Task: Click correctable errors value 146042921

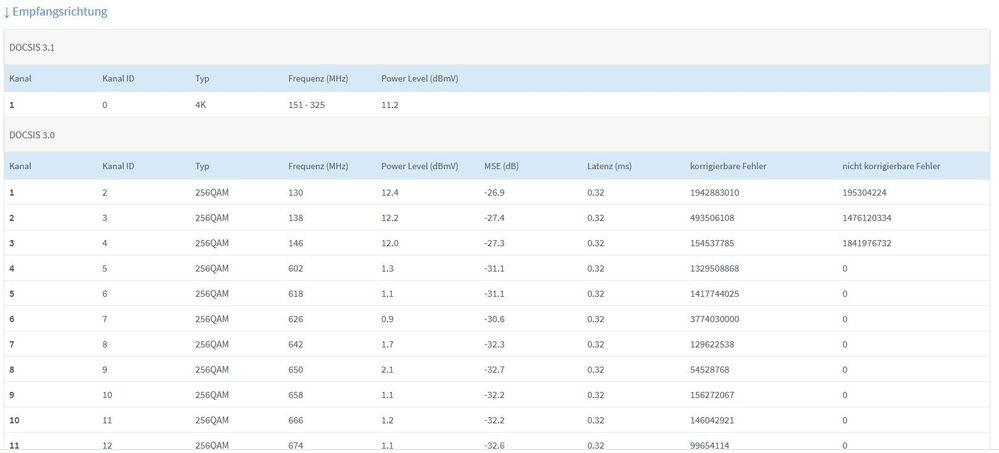Action: 712,421
